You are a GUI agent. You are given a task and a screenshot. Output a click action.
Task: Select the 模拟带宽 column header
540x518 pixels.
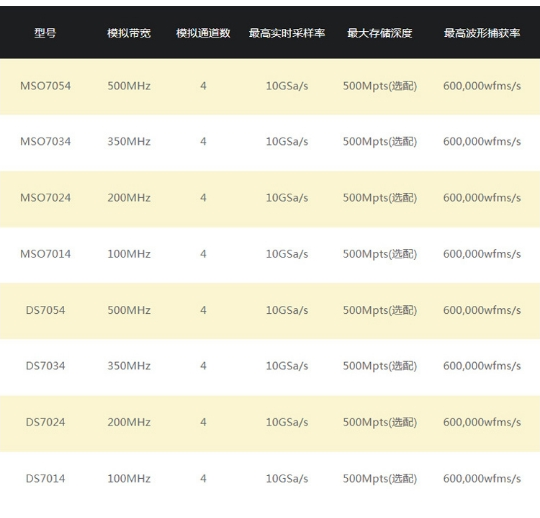129,33
